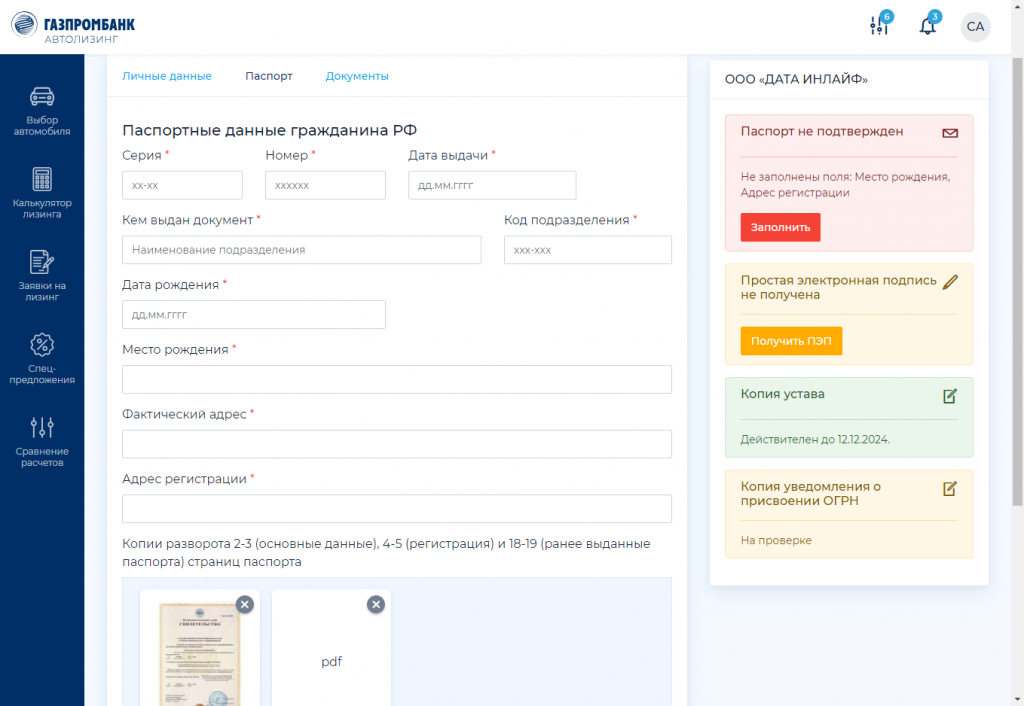
Task: Click the ООО «ДАТА ИНЛАЙФ» company title
Action: click(796, 79)
